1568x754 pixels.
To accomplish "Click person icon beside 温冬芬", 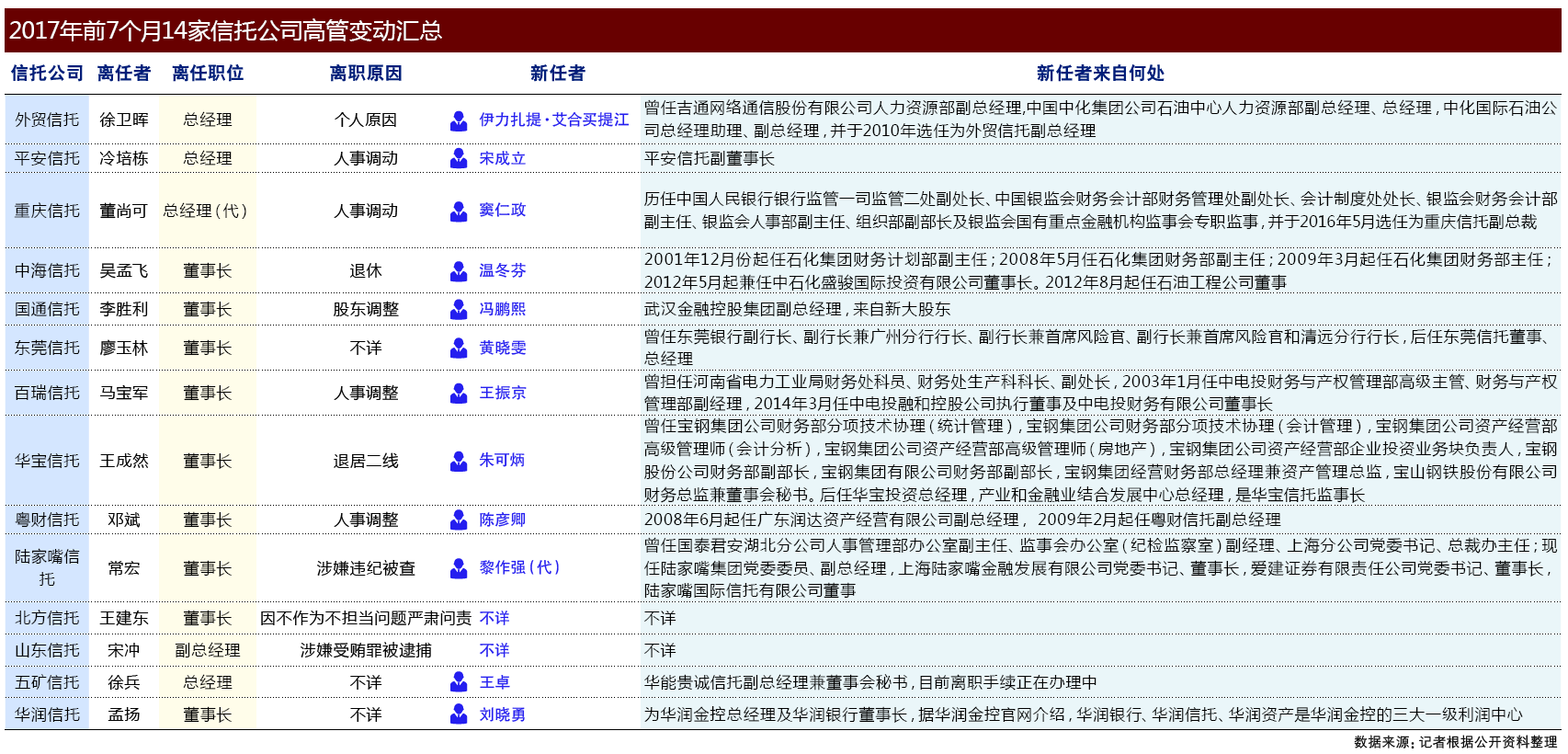I will (459, 270).
